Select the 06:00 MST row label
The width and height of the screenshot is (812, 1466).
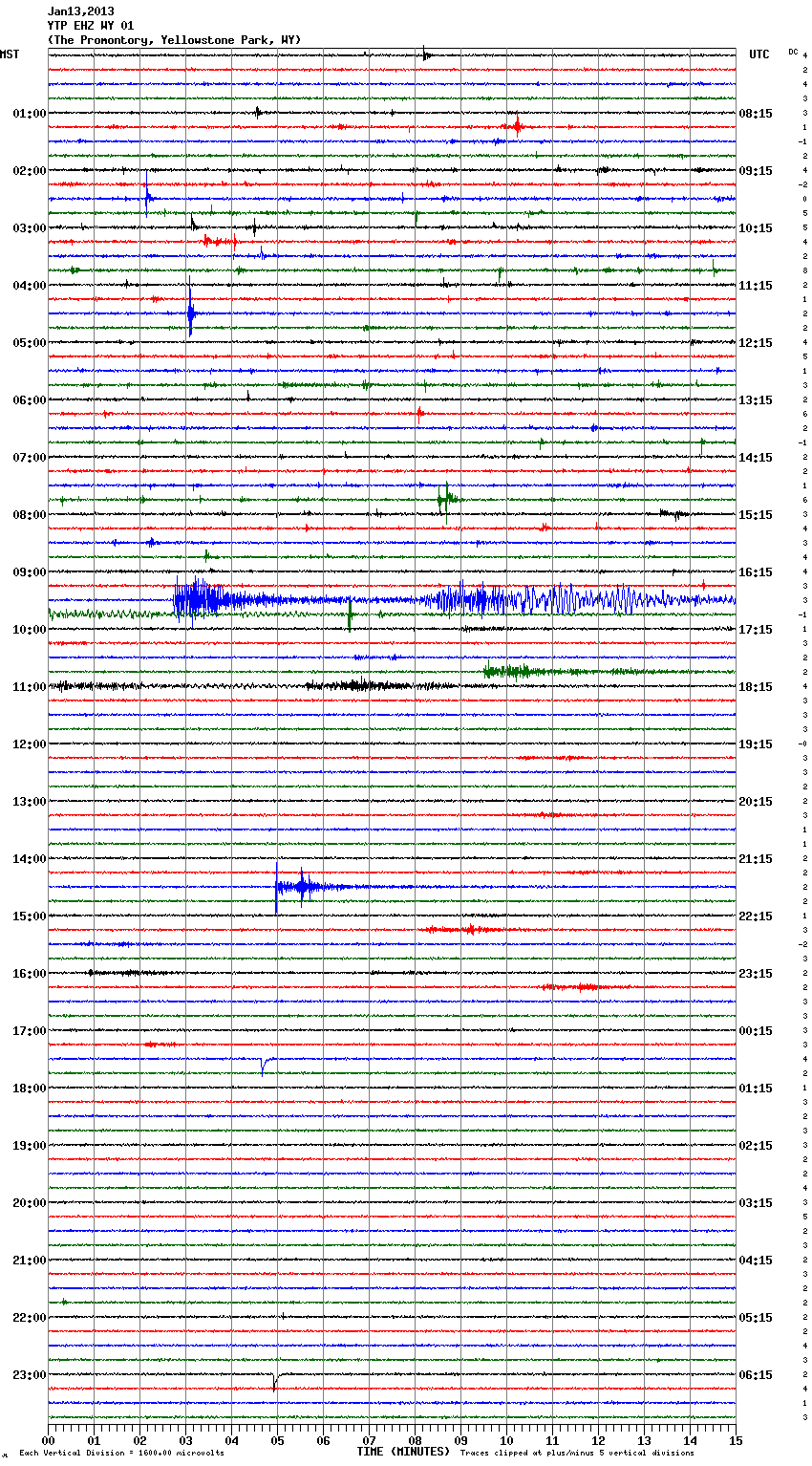pyautogui.click(x=30, y=400)
